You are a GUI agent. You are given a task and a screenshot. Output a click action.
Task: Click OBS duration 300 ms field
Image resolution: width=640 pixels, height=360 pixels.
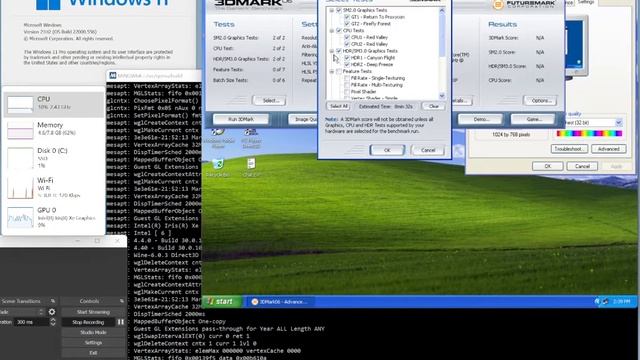[x=32, y=322]
